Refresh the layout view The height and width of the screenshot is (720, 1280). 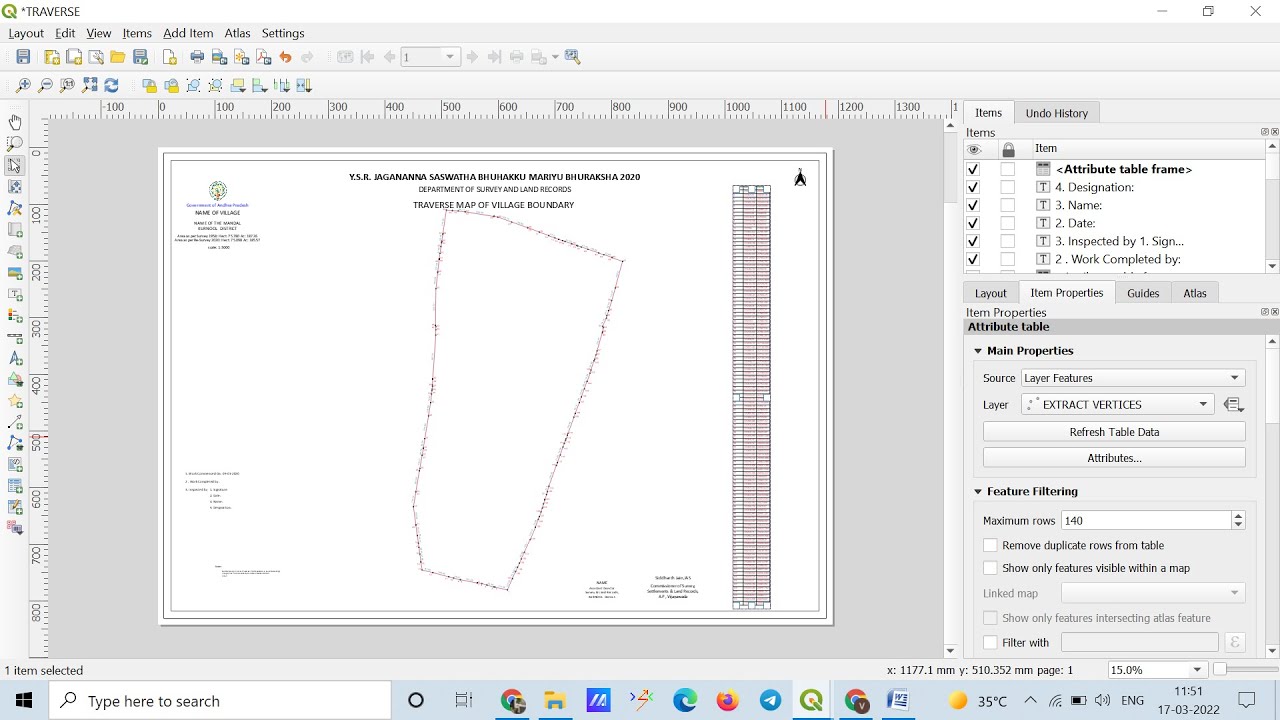[x=111, y=86]
